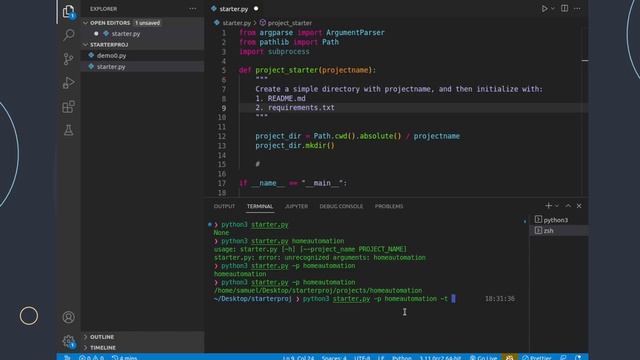The image size is (640, 360).
Task: Change the Python language mode in the status bar
Action: click(402, 357)
